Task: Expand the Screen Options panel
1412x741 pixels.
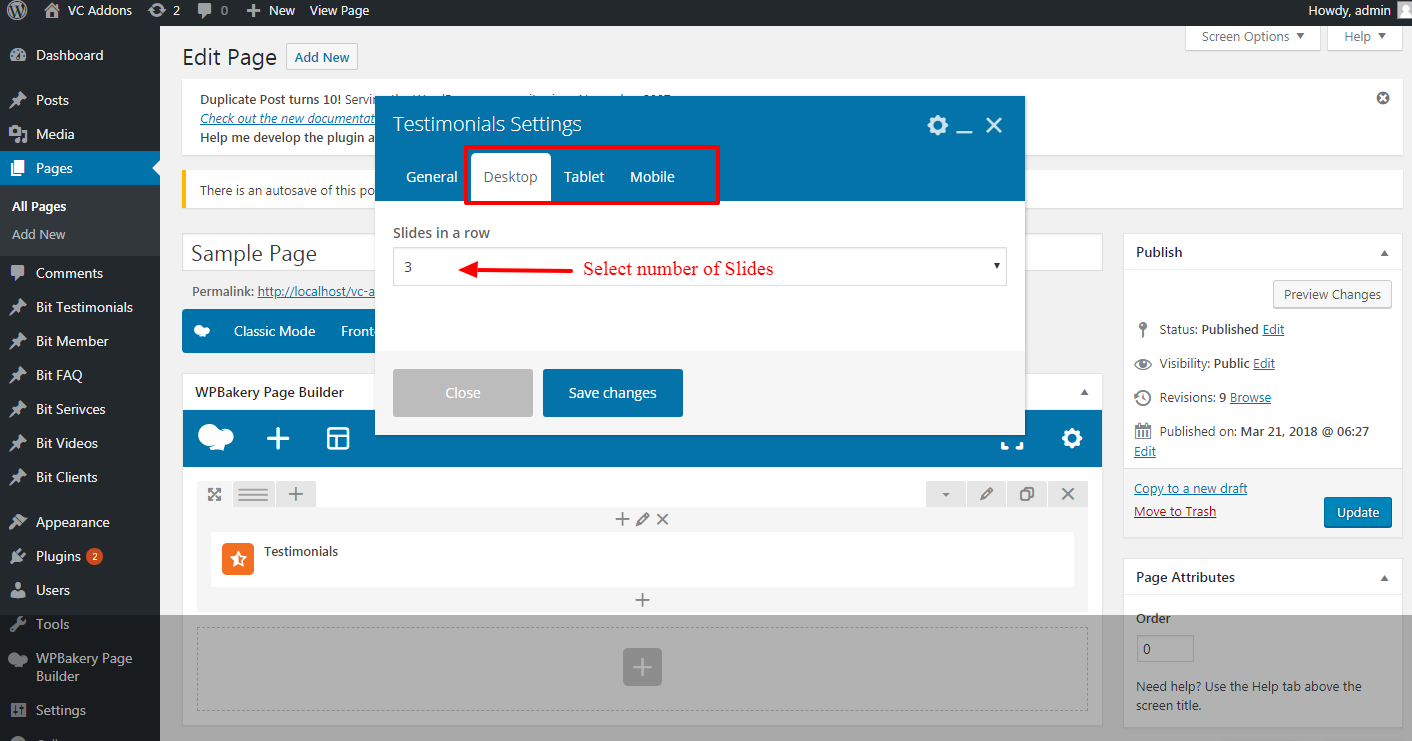Action: tap(1252, 37)
